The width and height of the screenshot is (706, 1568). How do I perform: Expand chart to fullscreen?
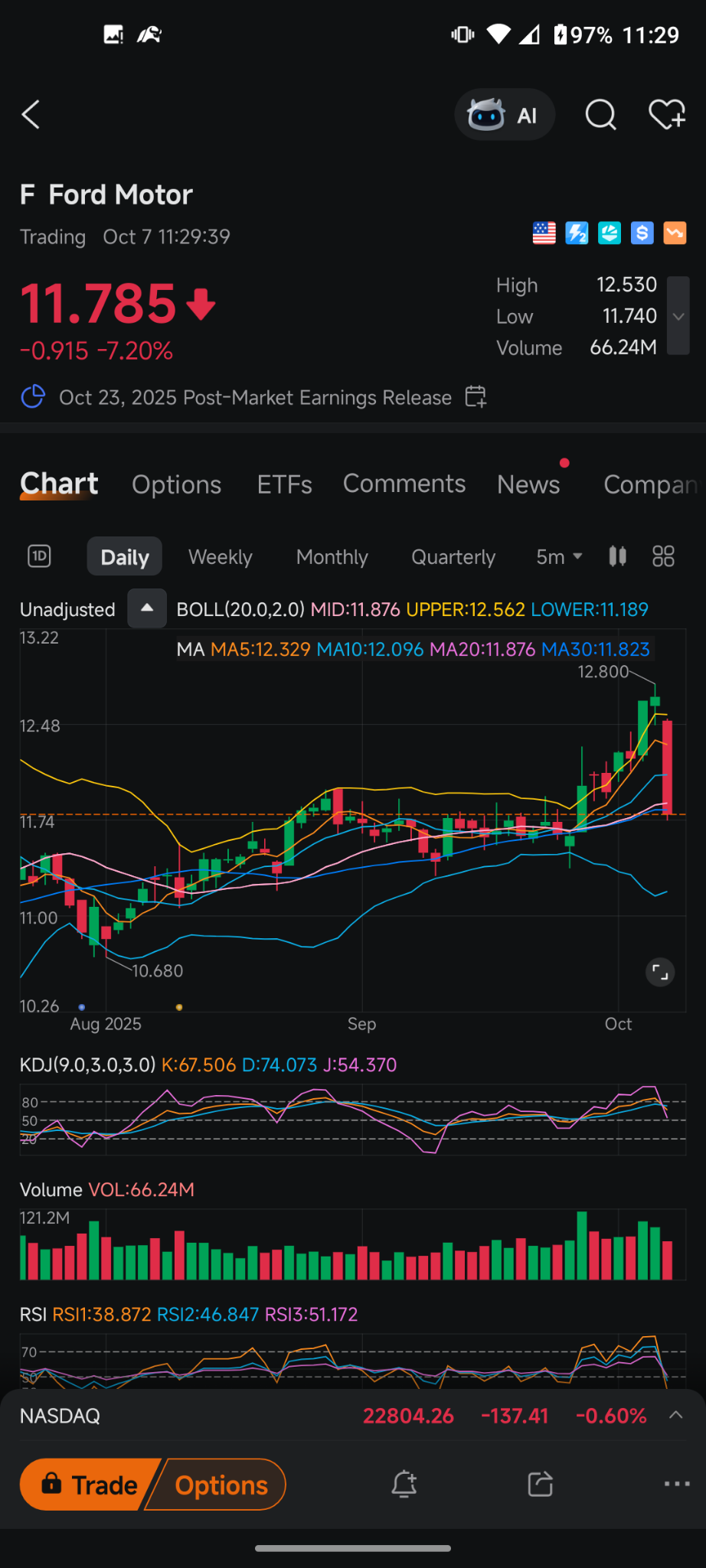[x=660, y=973]
